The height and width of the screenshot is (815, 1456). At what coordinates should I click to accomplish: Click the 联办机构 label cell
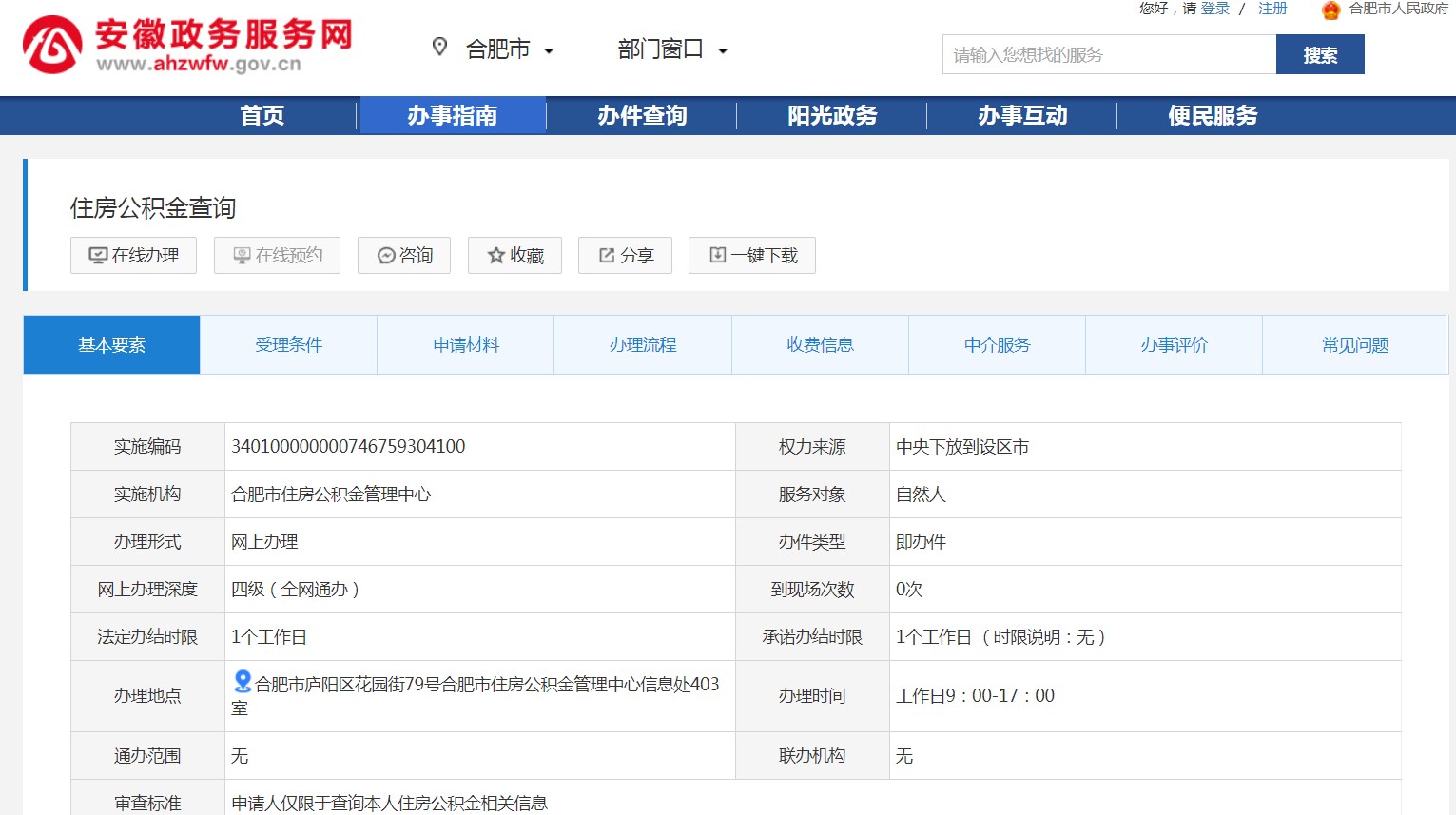[x=812, y=755]
